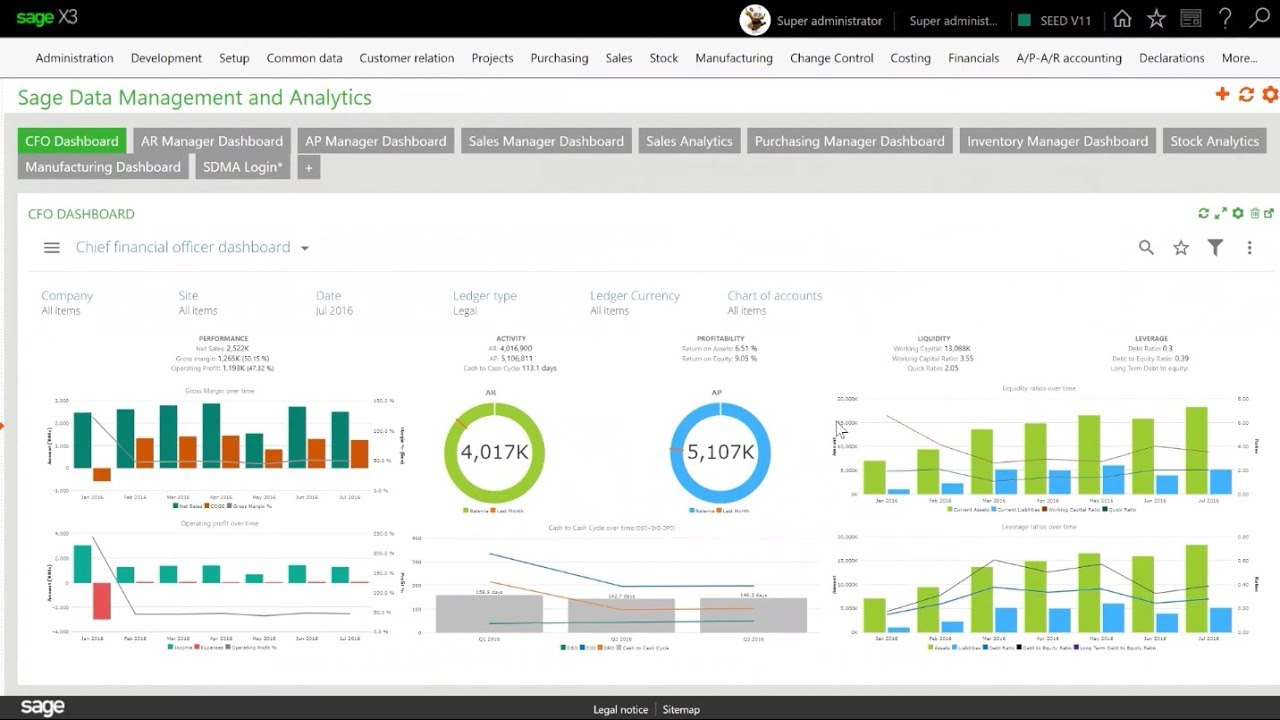Open the Manufacturing menu
This screenshot has width=1280, height=720.
click(x=734, y=58)
